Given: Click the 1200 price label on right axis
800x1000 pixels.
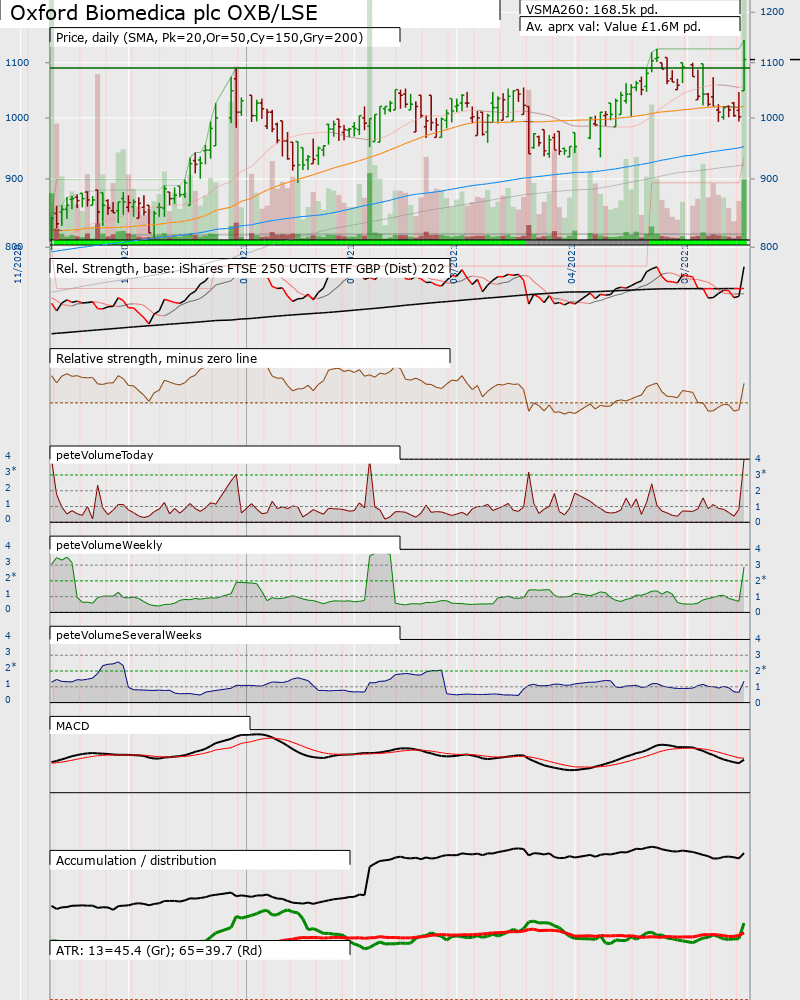Looking at the screenshot, I should (772, 11).
